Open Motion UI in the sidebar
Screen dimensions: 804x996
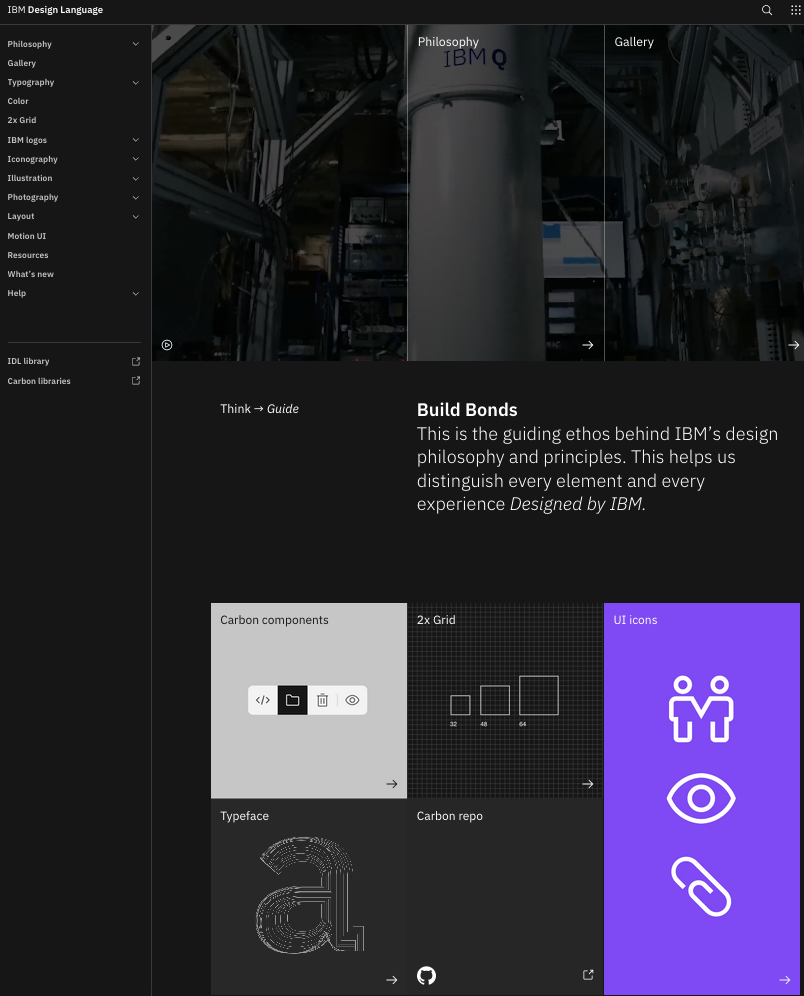[27, 236]
